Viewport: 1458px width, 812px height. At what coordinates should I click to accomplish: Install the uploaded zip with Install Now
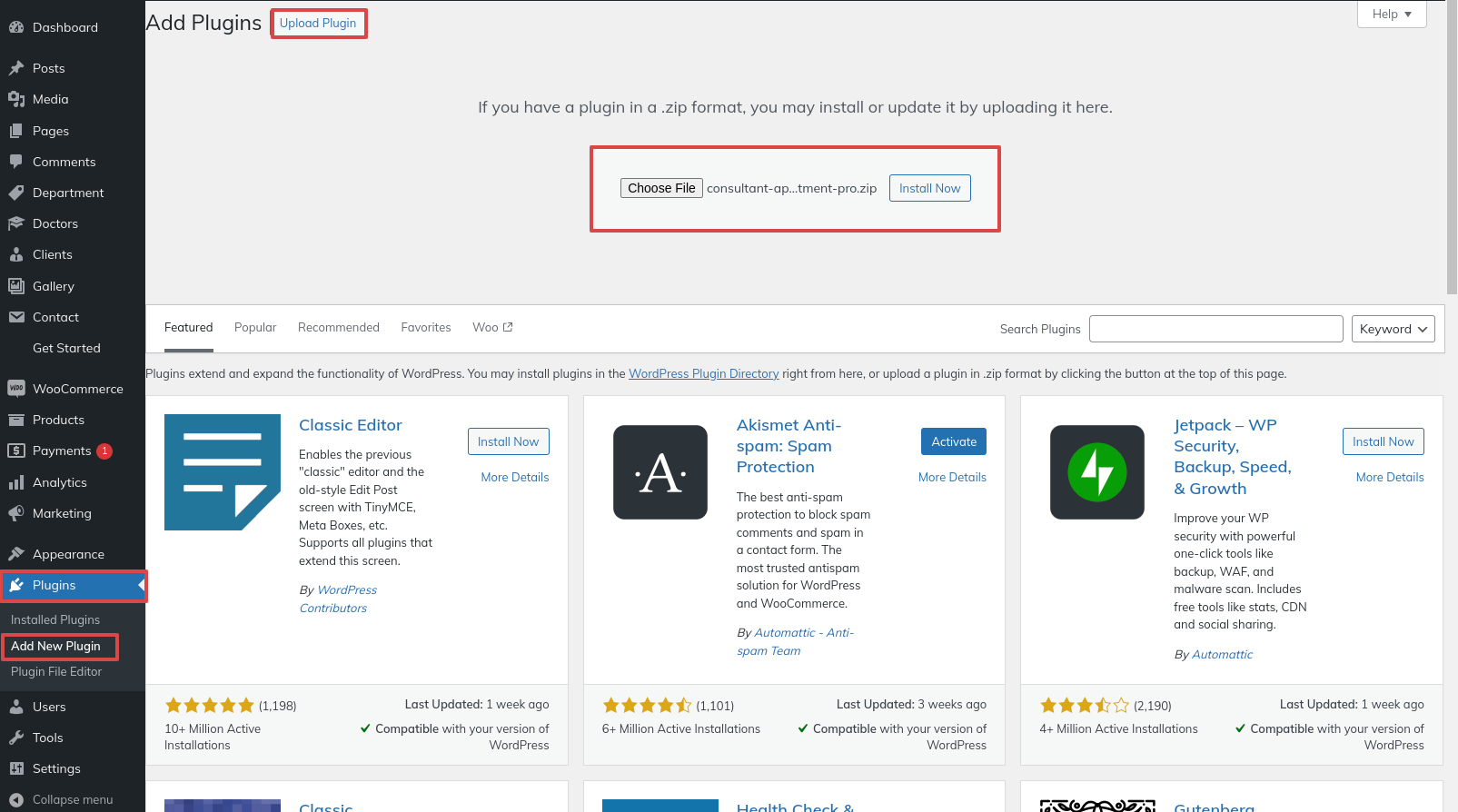(930, 188)
